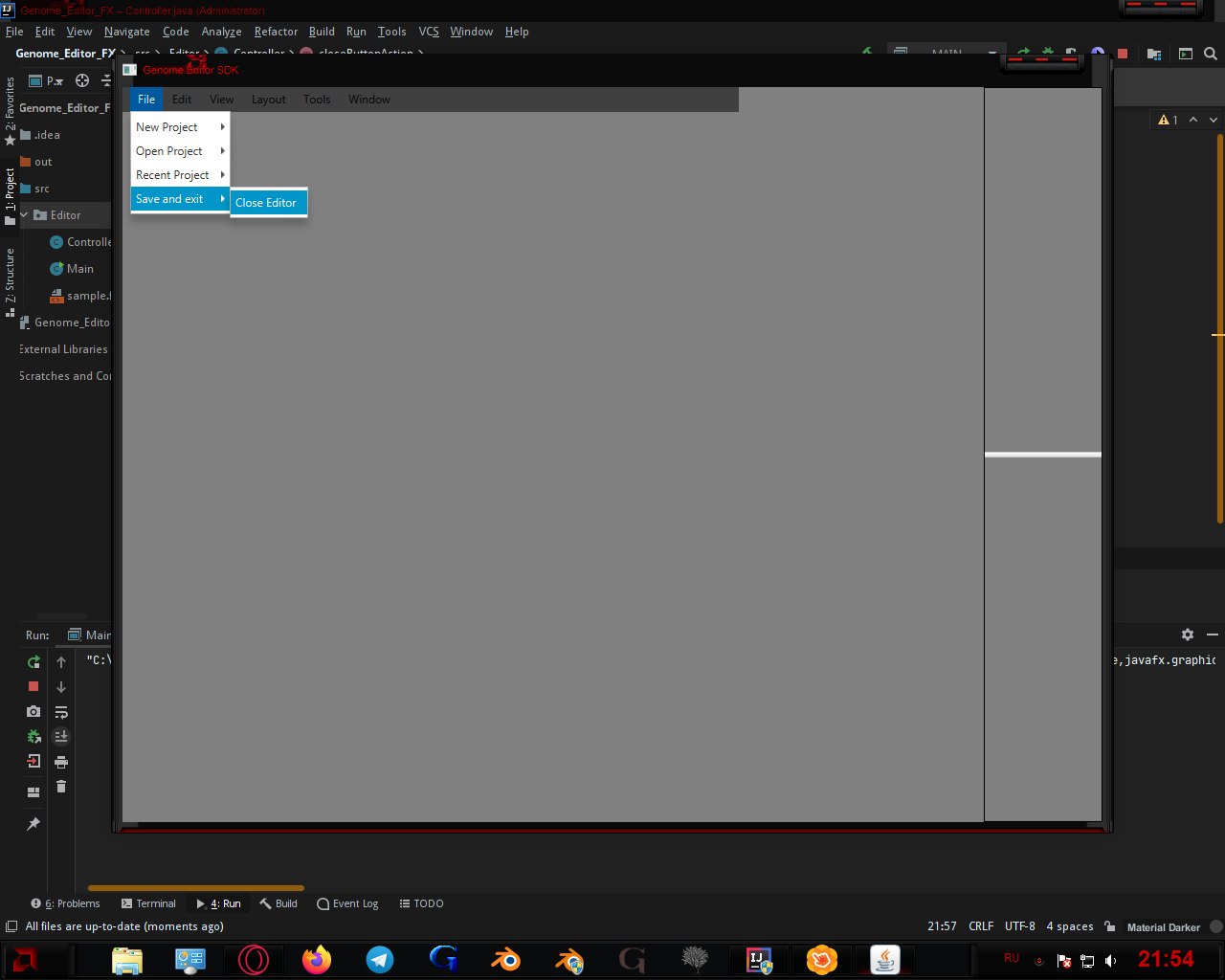Viewport: 1225px width, 980px height.
Task: Open Layout menu in Genome Editor SDK
Action: (x=269, y=100)
